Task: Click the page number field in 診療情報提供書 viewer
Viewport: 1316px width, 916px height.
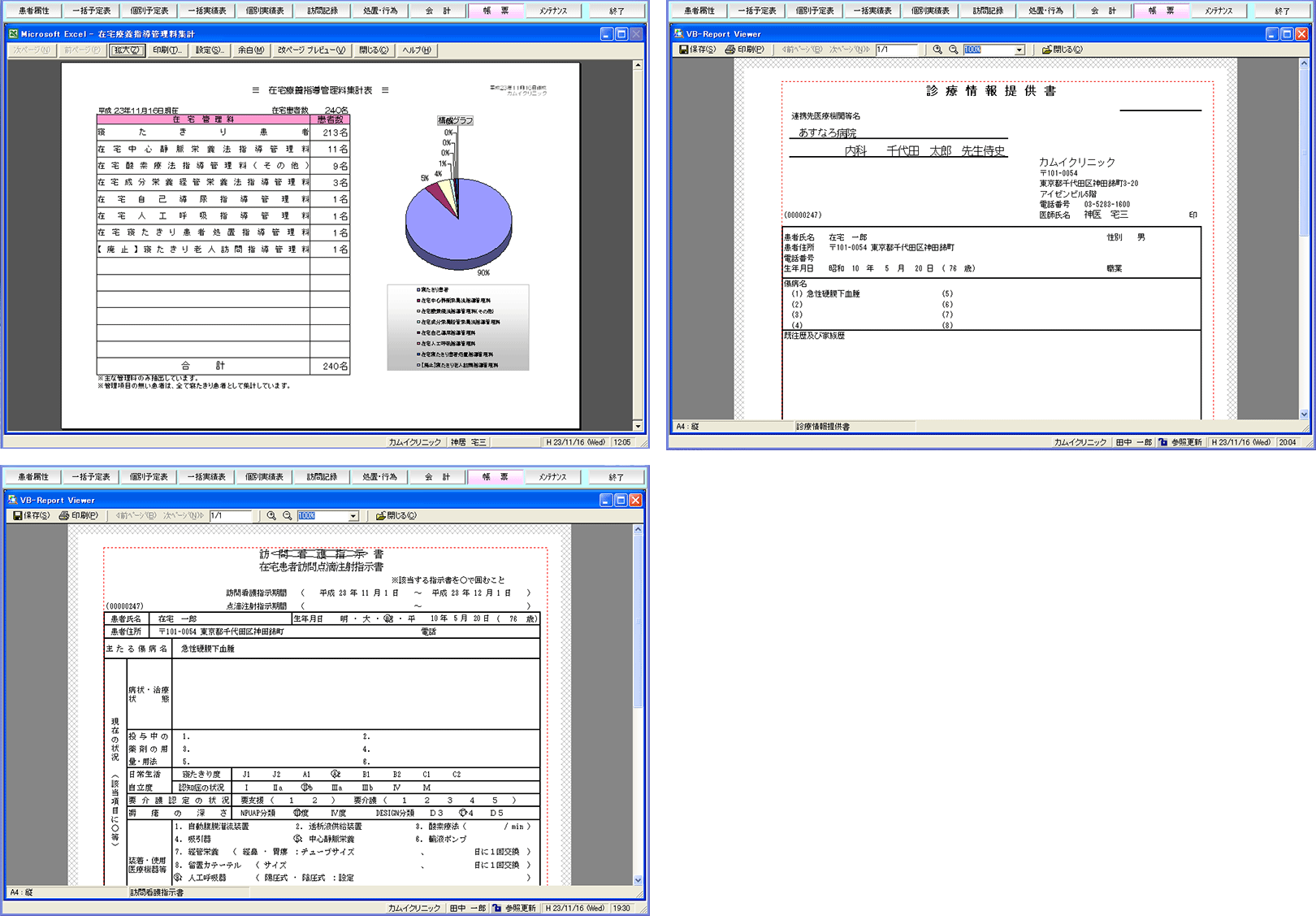Action: [896, 50]
